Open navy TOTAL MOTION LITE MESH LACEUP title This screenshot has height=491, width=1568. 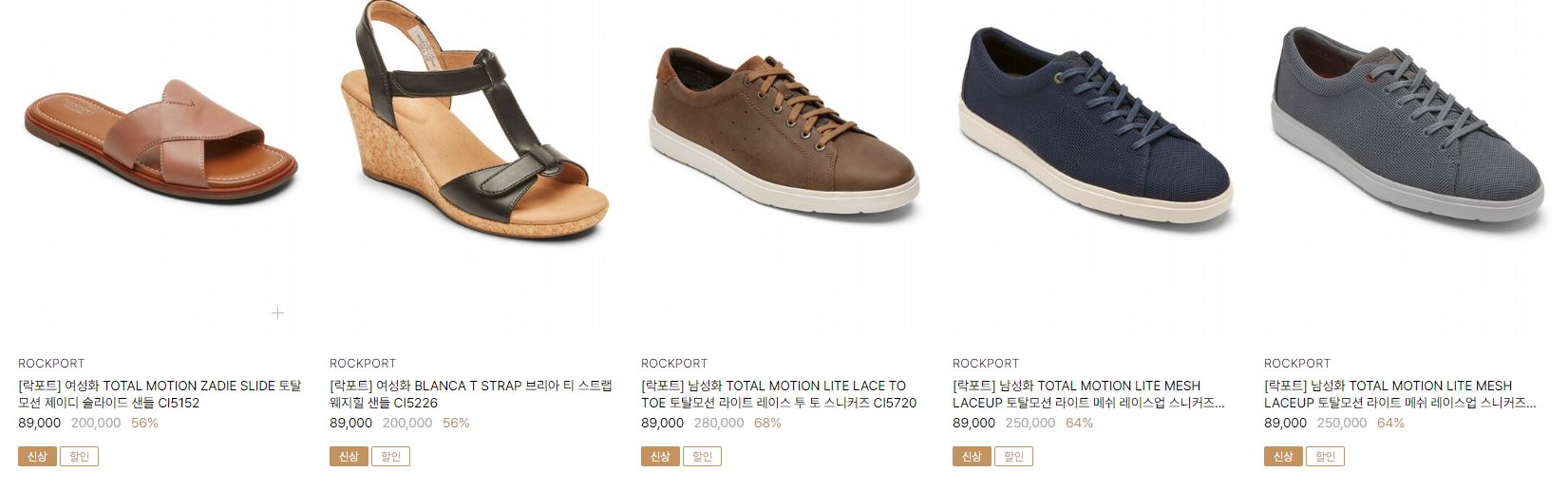(1088, 394)
